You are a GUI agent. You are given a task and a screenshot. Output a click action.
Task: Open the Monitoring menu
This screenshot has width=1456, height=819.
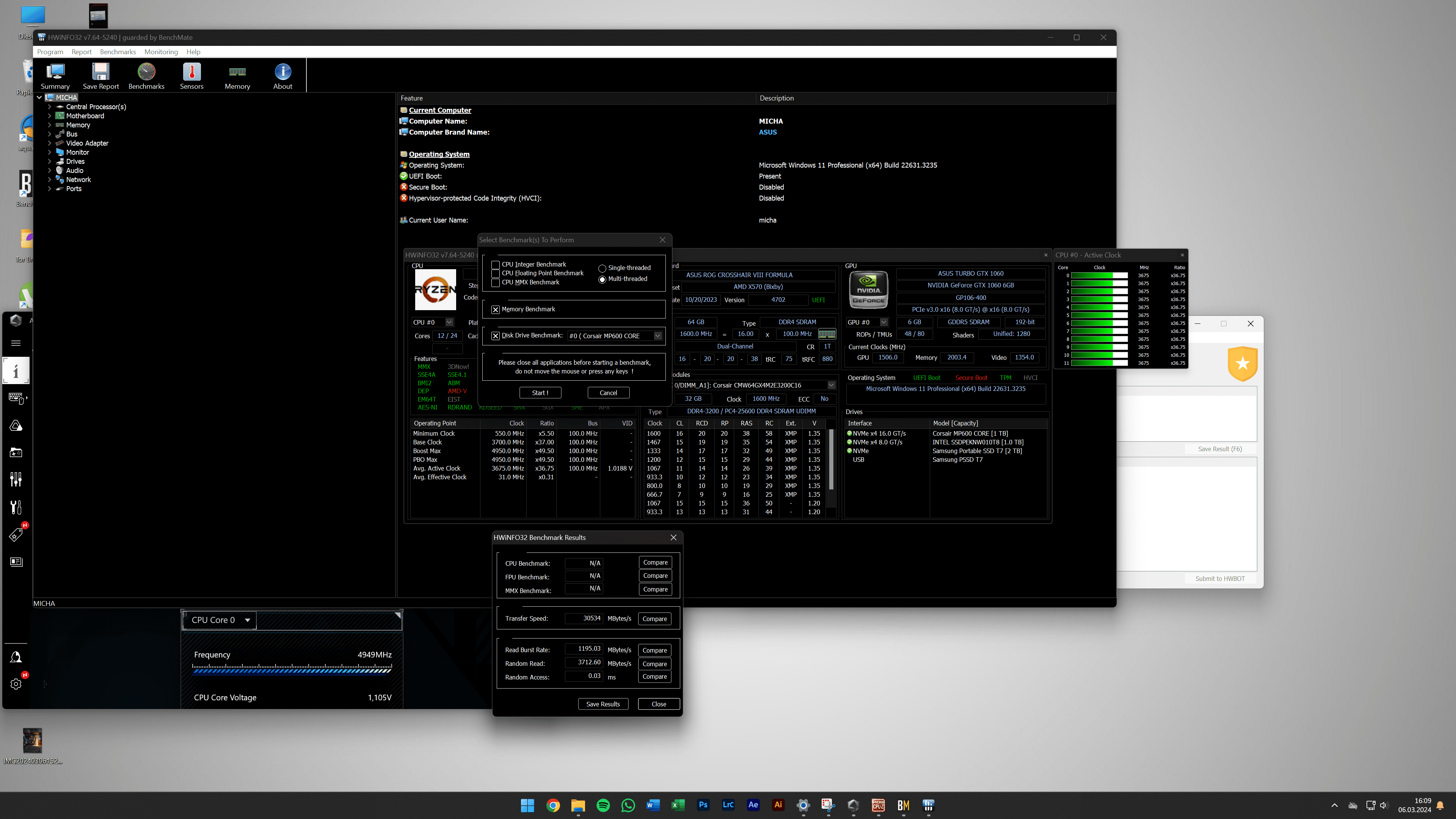pyautogui.click(x=161, y=52)
